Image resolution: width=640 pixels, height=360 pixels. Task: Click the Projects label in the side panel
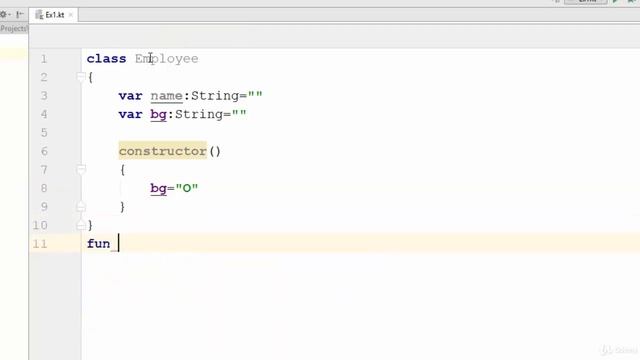pos(14,29)
